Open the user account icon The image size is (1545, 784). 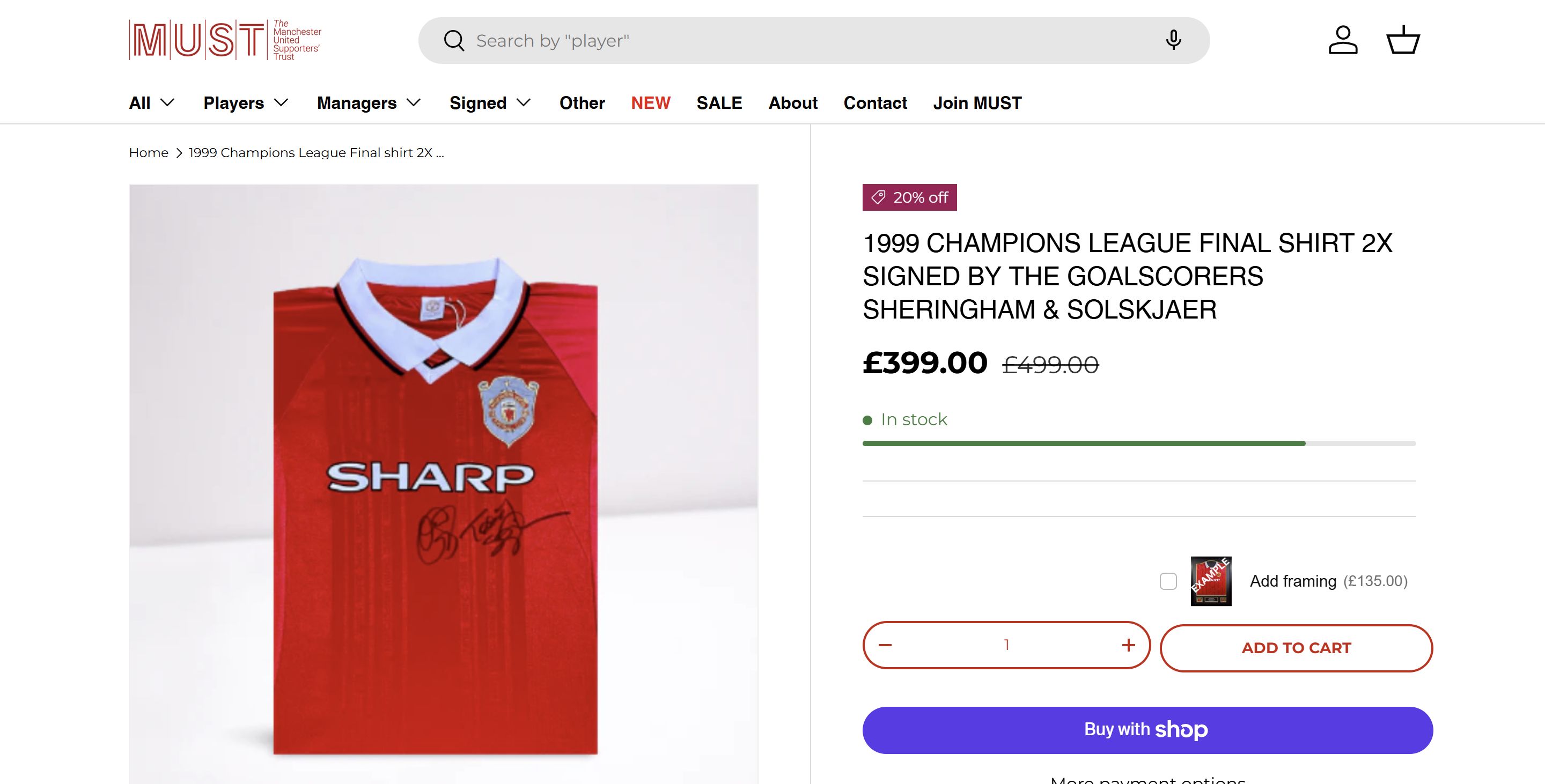click(x=1343, y=40)
